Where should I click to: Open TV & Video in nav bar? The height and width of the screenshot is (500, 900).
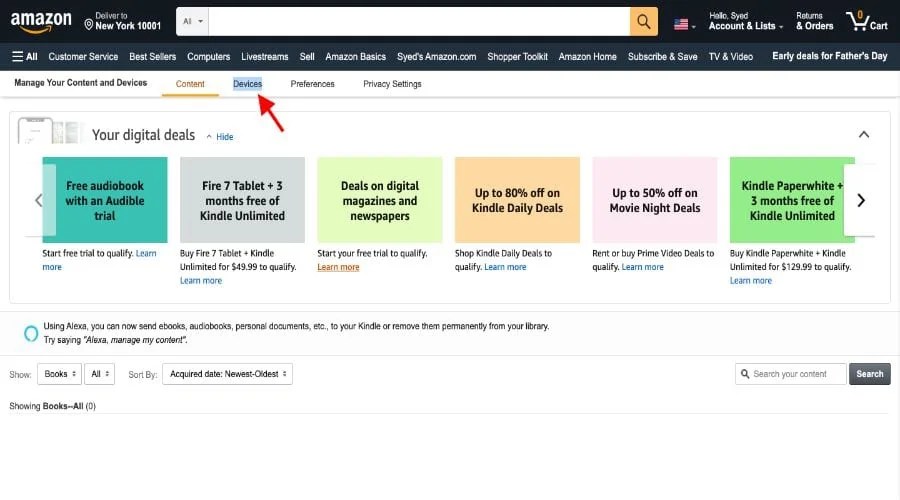pos(731,56)
